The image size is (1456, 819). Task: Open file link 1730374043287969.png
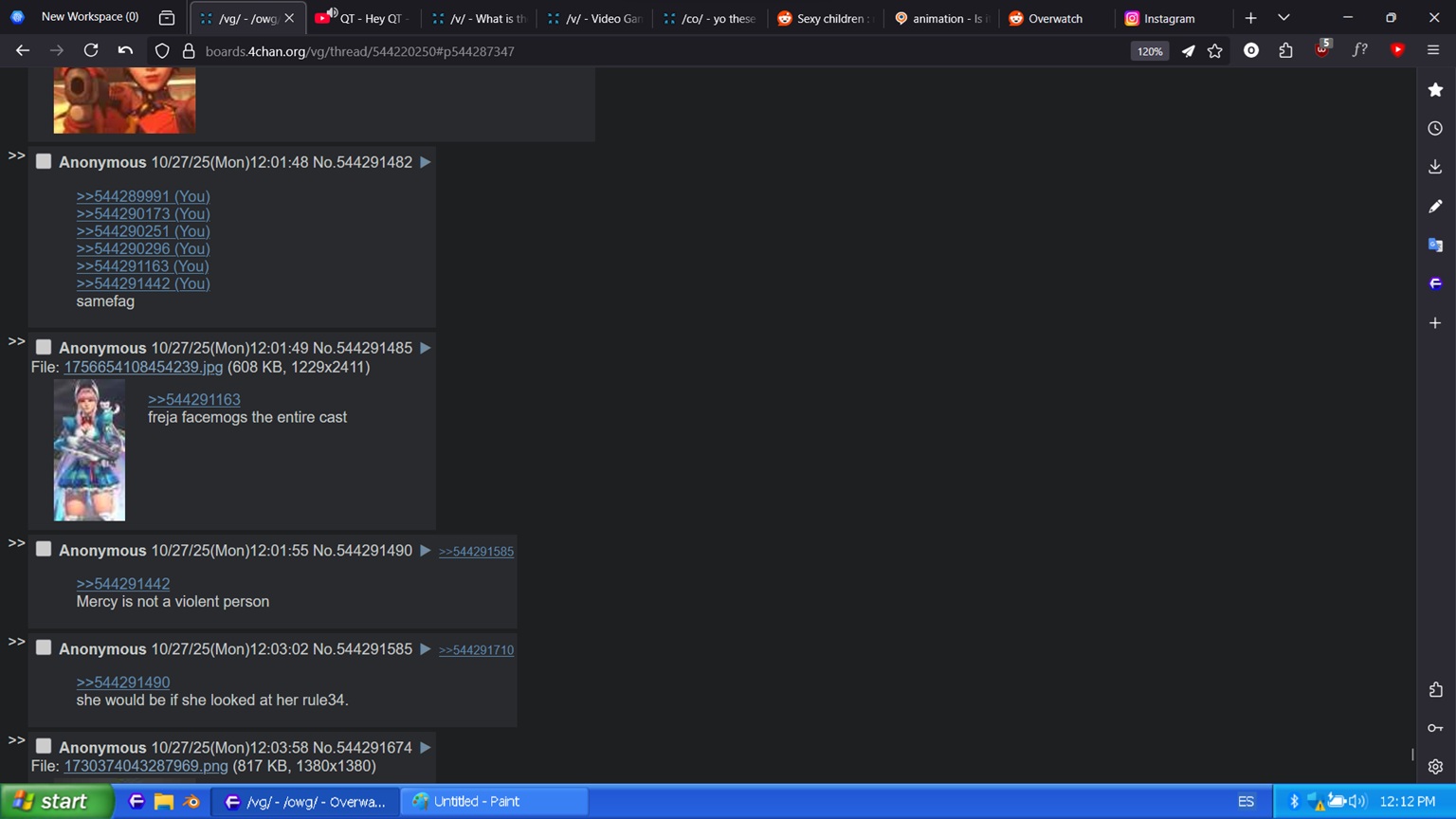(x=146, y=766)
